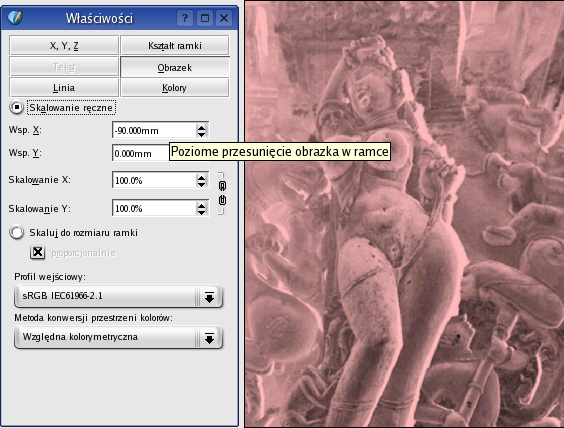
Task: Click the Skalowanie X field
Action: coord(154,180)
